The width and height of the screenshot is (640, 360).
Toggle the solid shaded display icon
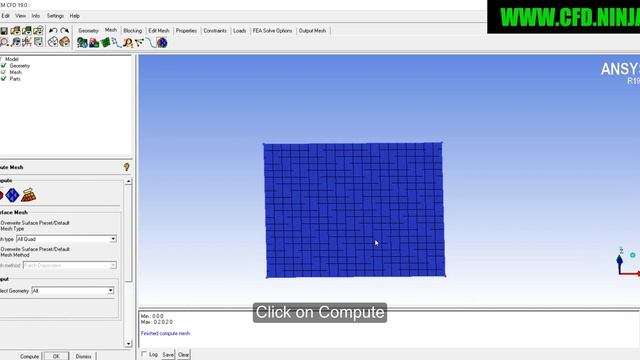tap(65, 42)
